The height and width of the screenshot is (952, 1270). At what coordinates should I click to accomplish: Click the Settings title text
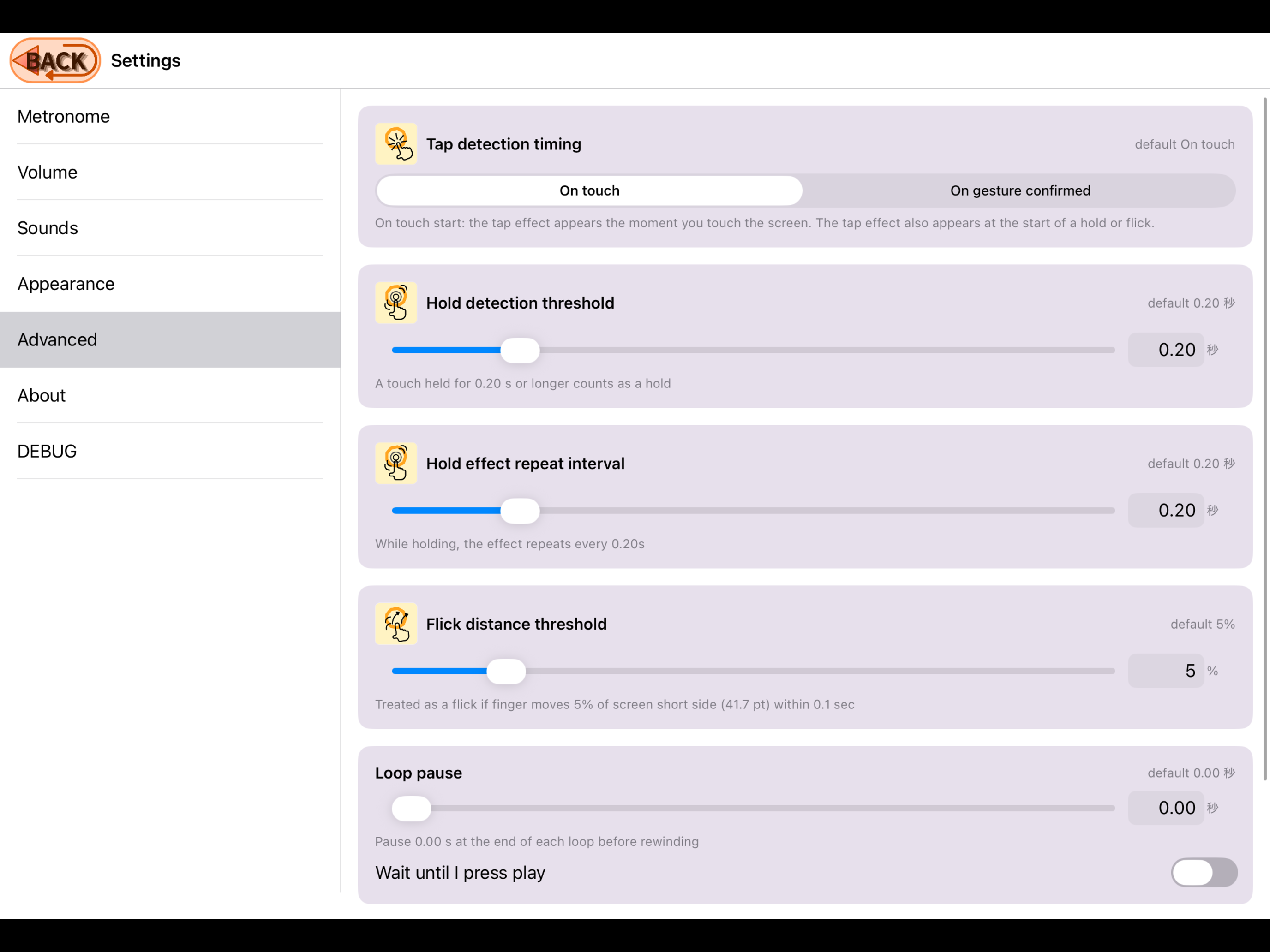point(146,60)
